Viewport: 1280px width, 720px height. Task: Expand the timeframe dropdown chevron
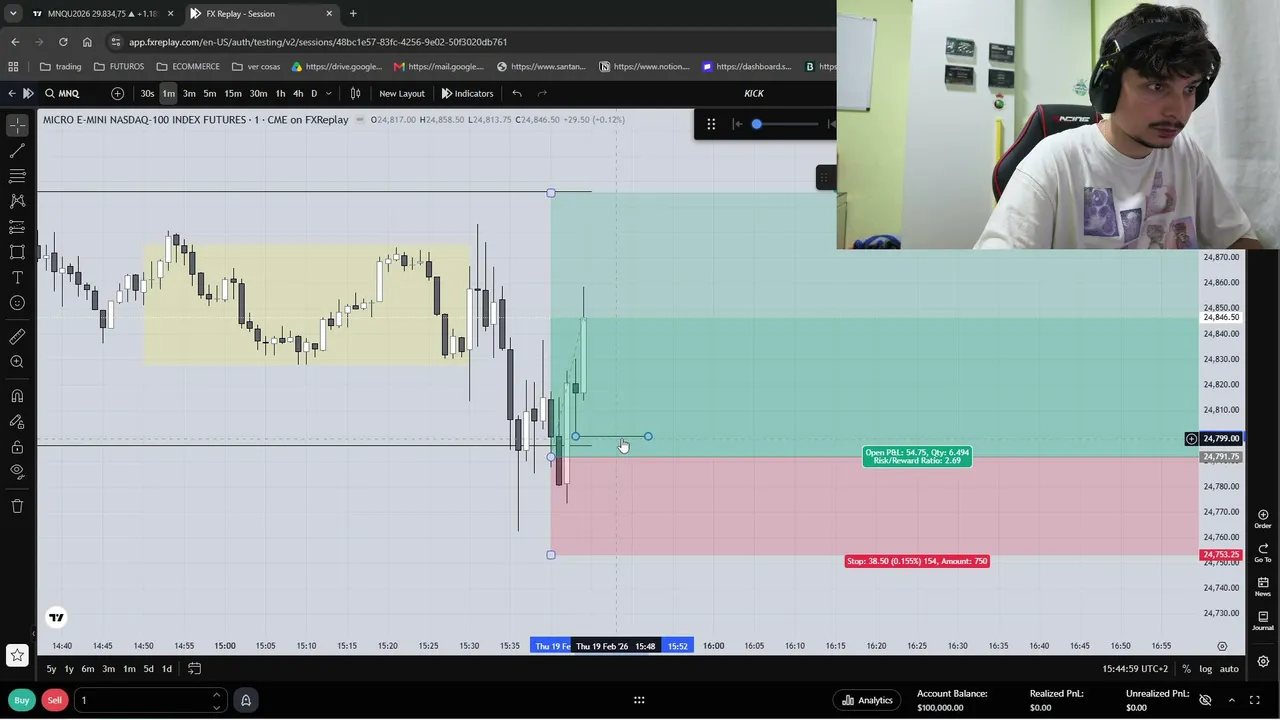coord(328,93)
